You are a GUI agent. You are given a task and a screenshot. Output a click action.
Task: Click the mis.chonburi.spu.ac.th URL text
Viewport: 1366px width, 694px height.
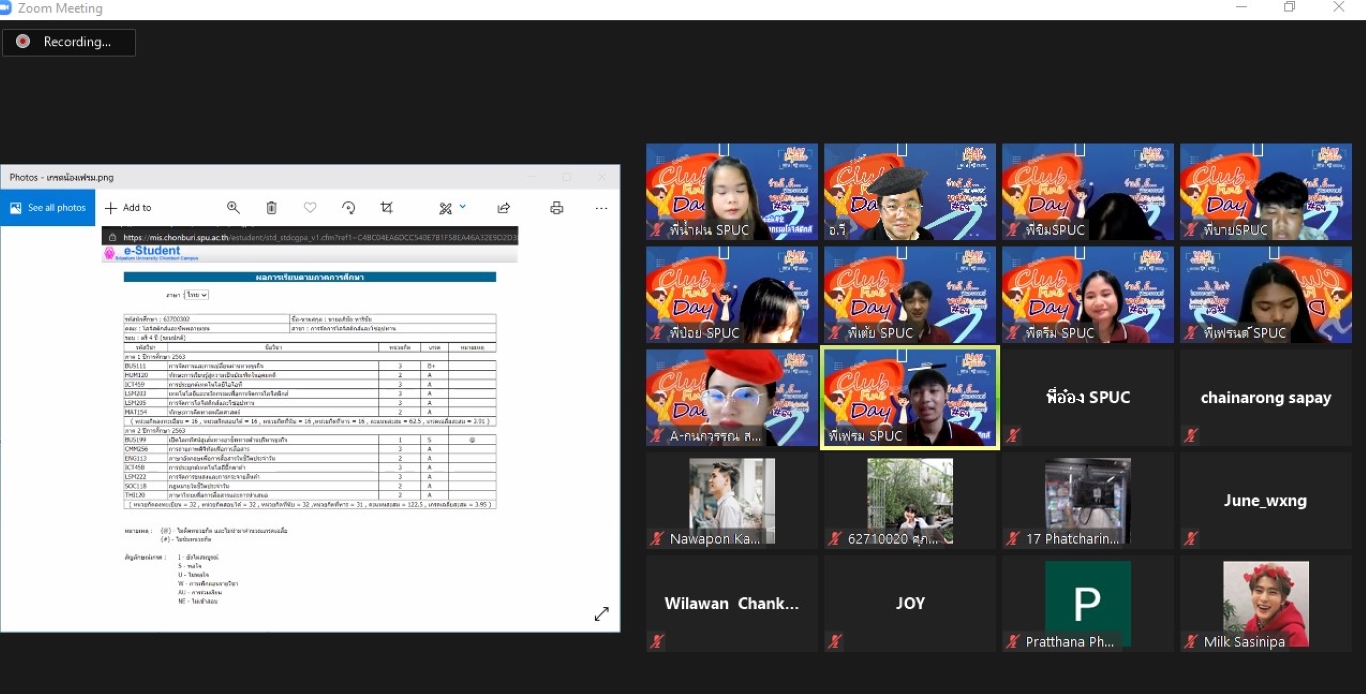318,238
